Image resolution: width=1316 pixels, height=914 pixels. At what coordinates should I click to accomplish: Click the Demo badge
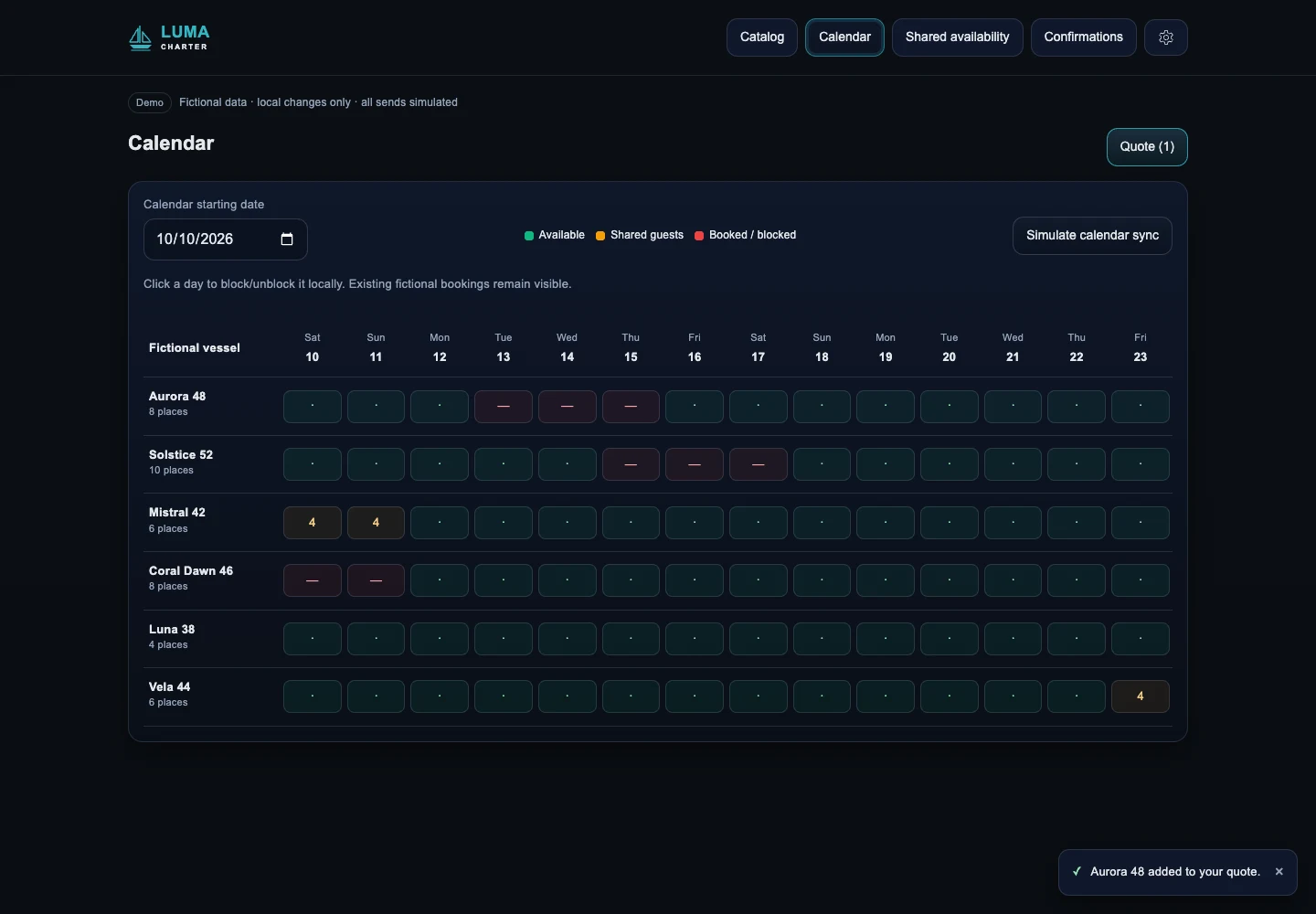point(150,102)
